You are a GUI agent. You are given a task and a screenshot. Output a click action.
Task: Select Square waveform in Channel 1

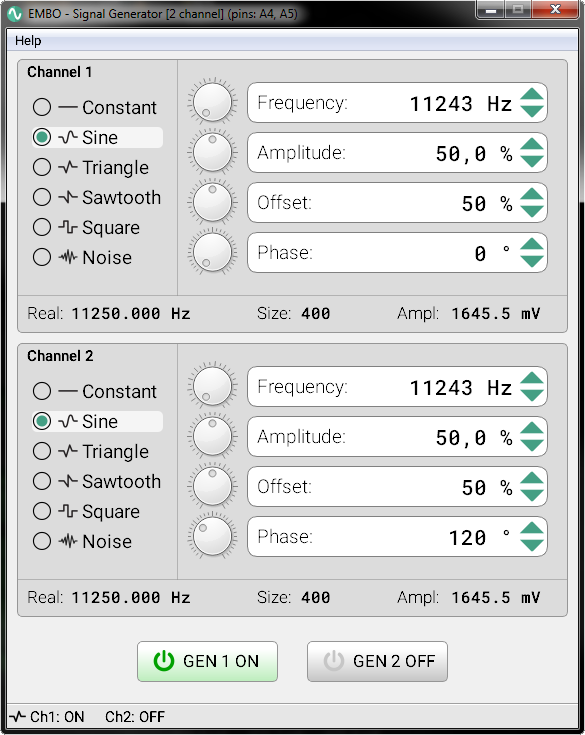click(x=86, y=227)
